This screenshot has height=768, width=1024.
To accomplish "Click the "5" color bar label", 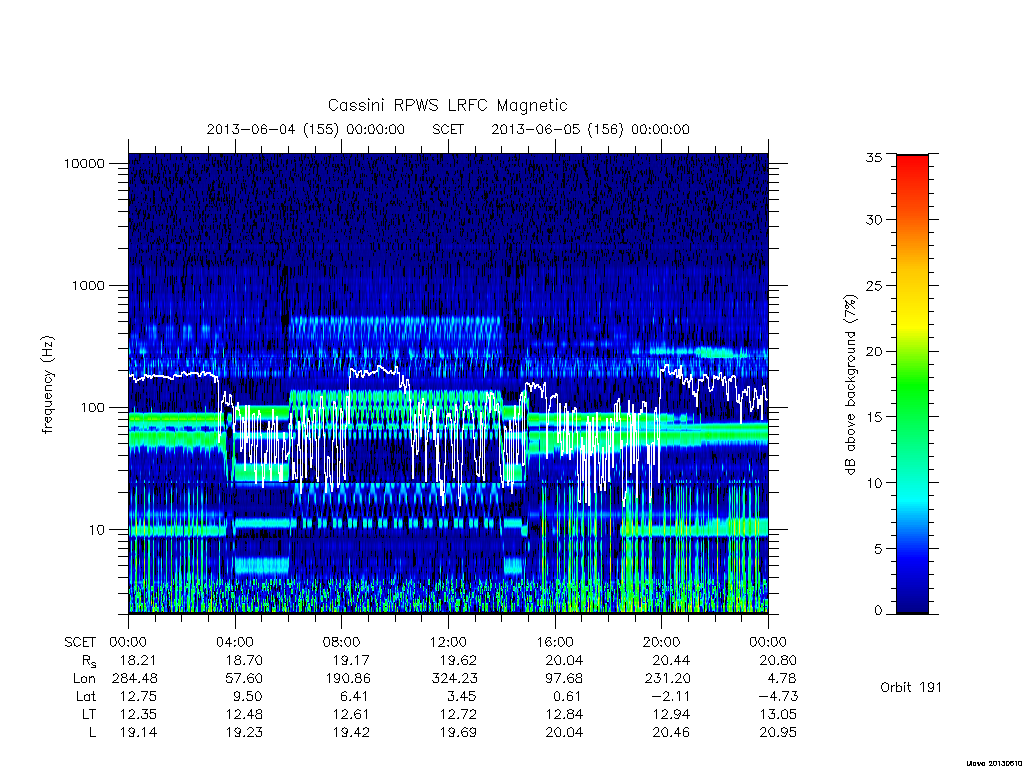I will pyautogui.click(x=878, y=549).
